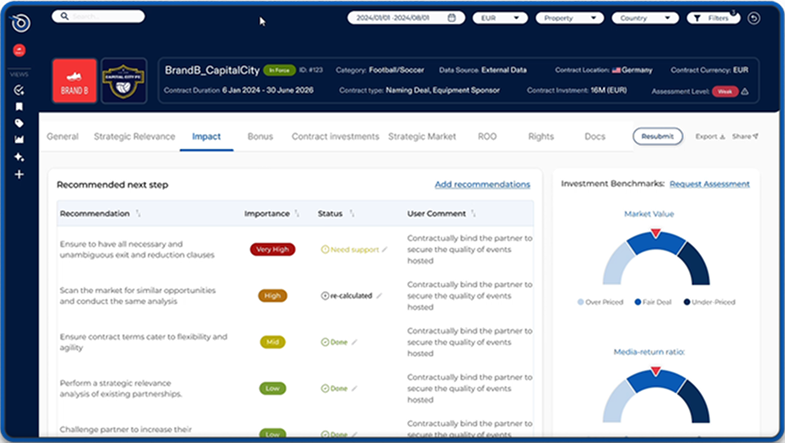The image size is (785, 443).
Task: Click the plus icon in the sidebar
Action: [x=19, y=174]
